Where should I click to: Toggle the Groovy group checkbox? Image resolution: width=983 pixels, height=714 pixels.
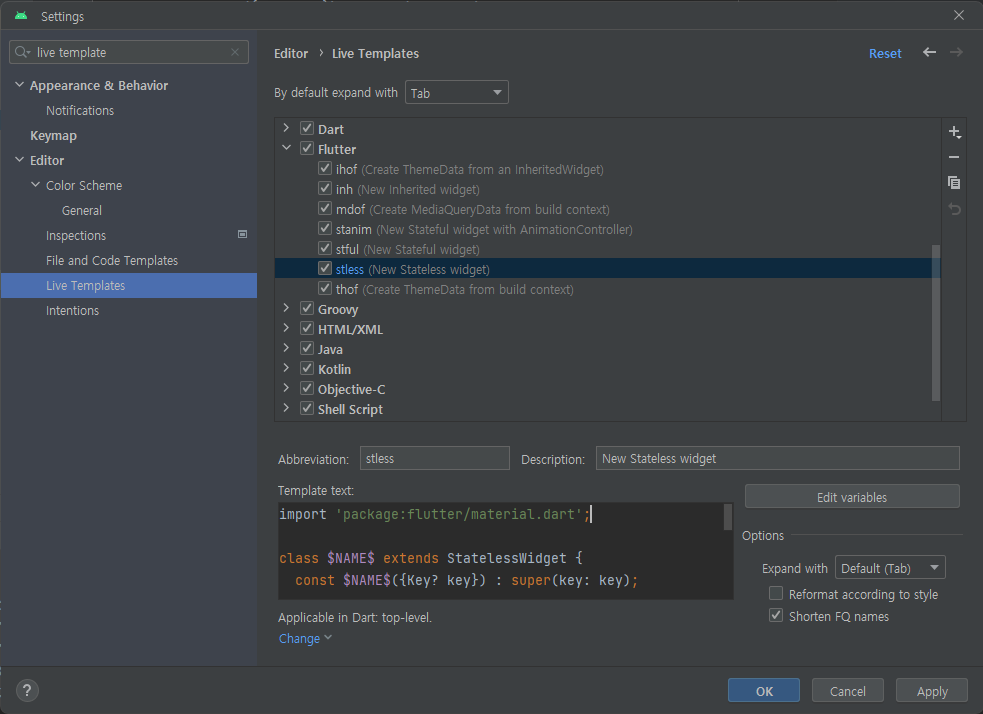click(x=307, y=308)
